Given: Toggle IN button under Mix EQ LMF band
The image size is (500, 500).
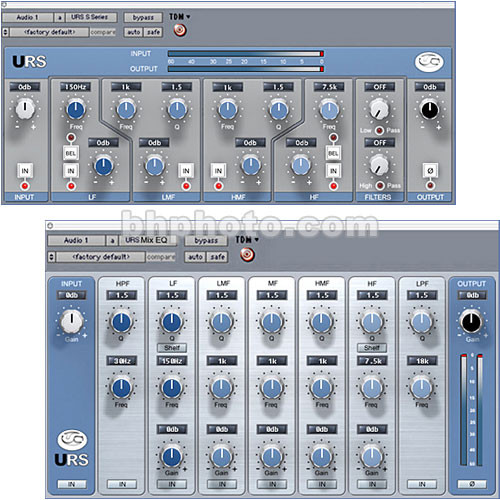Looking at the screenshot, I should (x=222, y=484).
